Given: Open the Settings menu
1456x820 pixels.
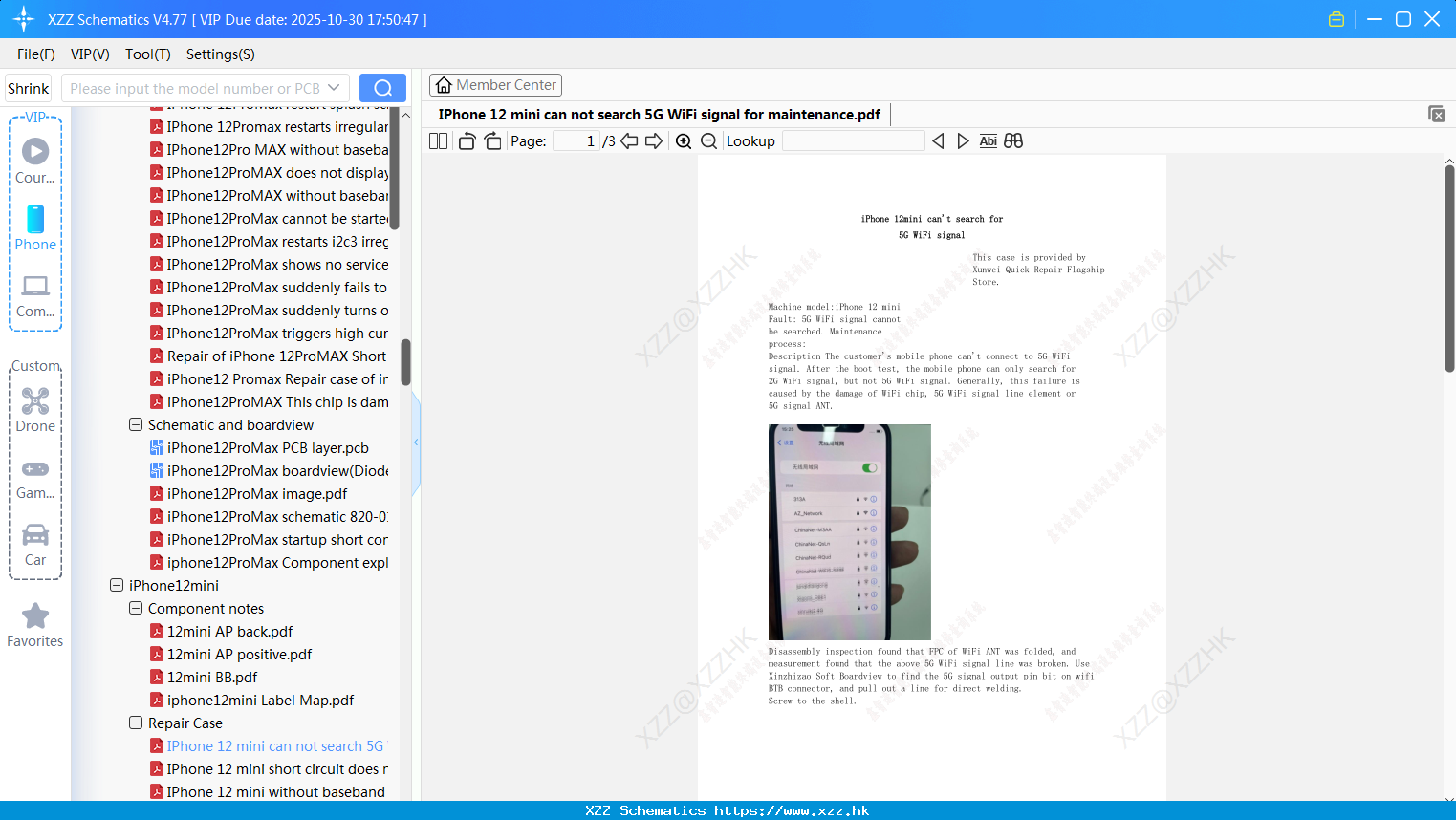Looking at the screenshot, I should point(221,54).
